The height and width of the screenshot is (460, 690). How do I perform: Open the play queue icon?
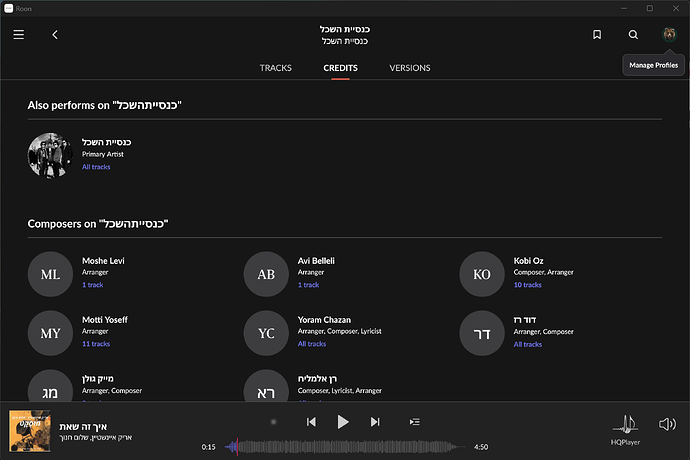pos(415,422)
